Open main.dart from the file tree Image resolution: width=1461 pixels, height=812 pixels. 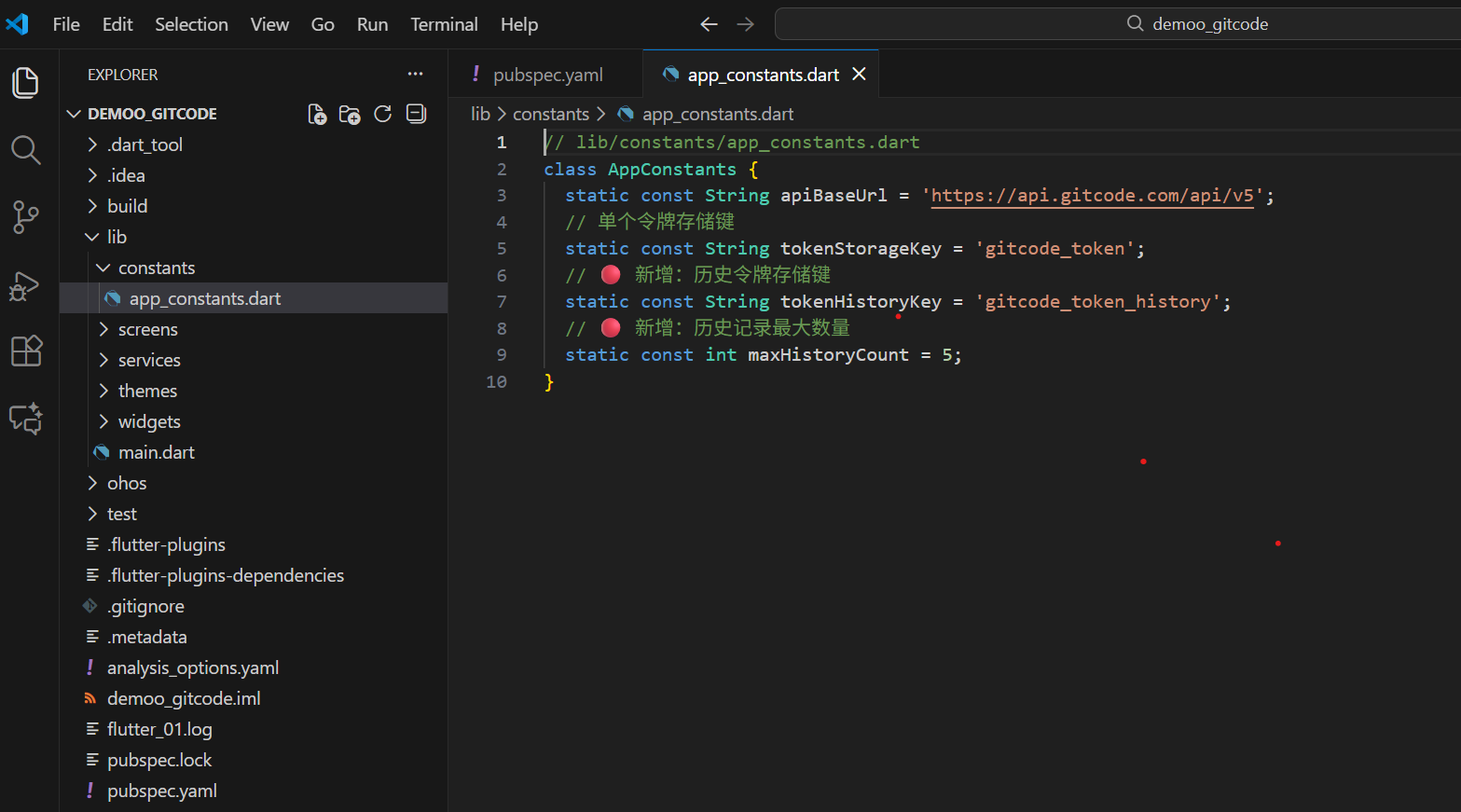click(254, 452)
